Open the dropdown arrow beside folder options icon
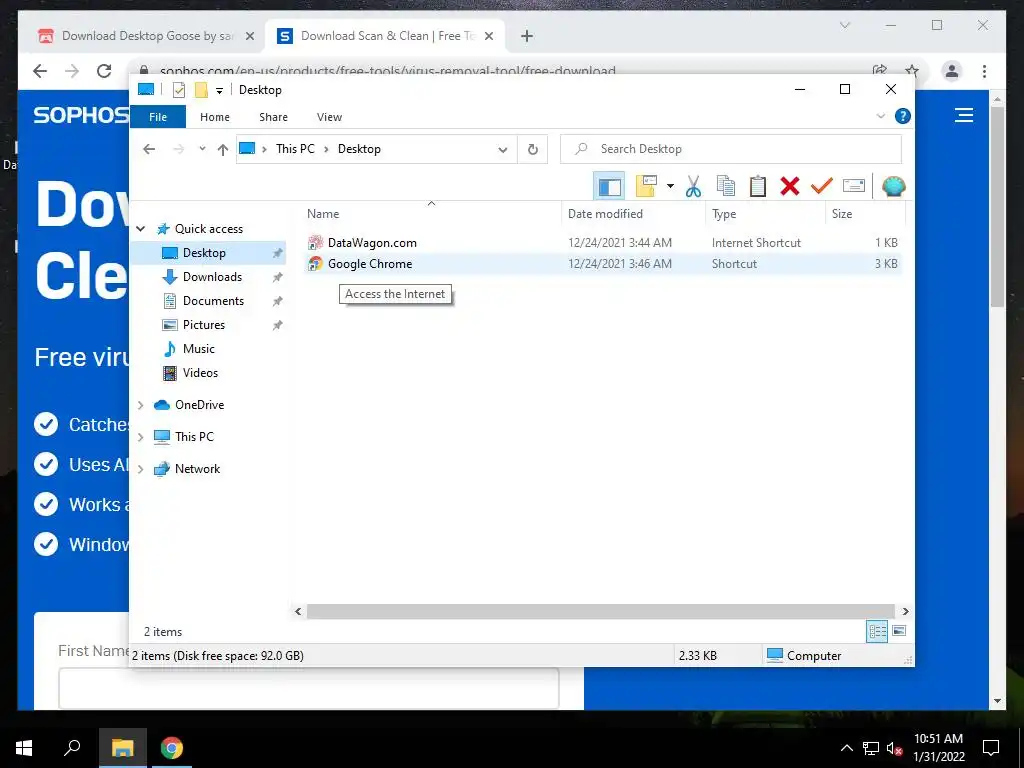This screenshot has height=768, width=1024. 670,187
